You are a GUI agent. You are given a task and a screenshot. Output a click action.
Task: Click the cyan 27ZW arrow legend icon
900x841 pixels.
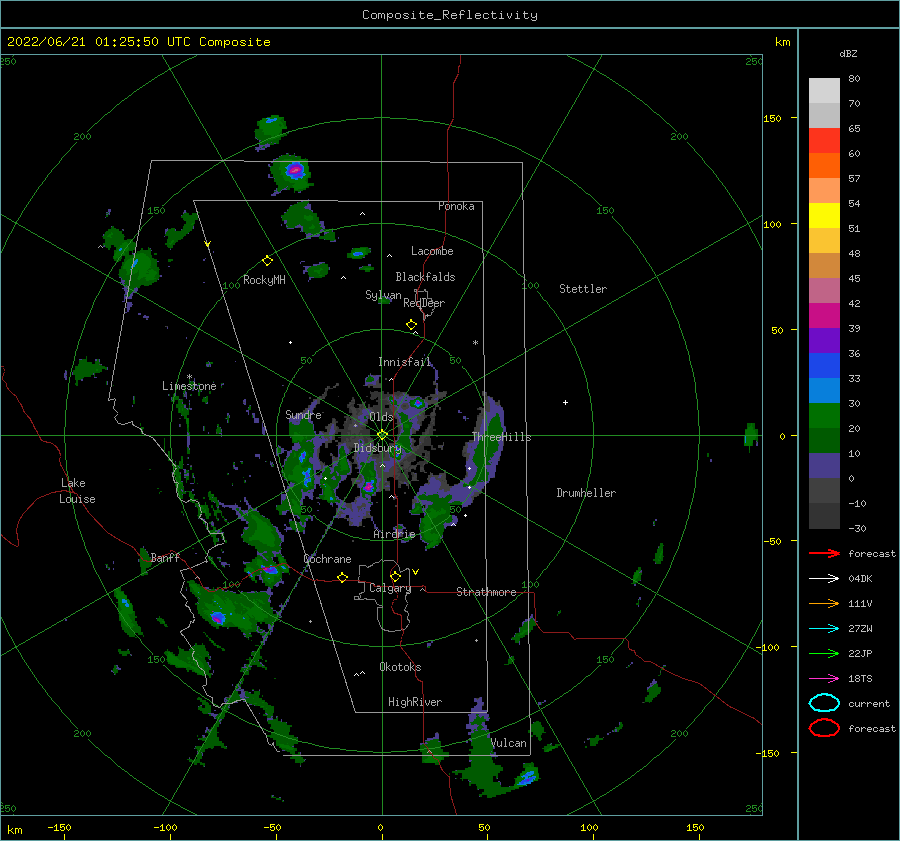point(824,629)
